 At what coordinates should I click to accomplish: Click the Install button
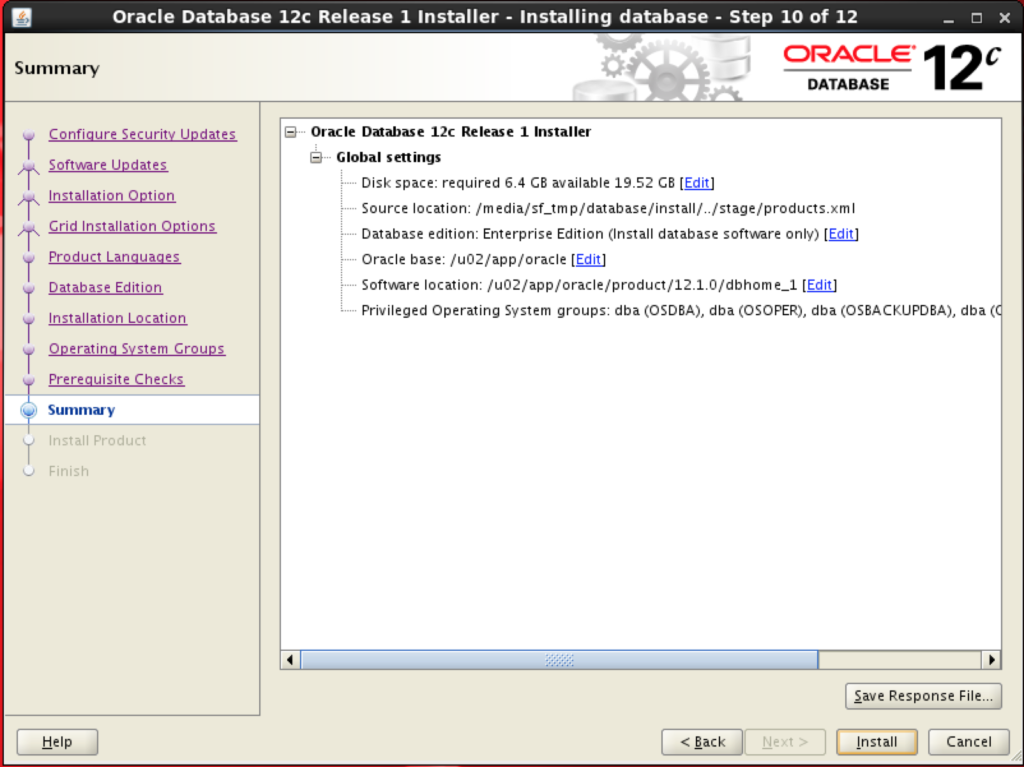pyautogui.click(x=876, y=741)
